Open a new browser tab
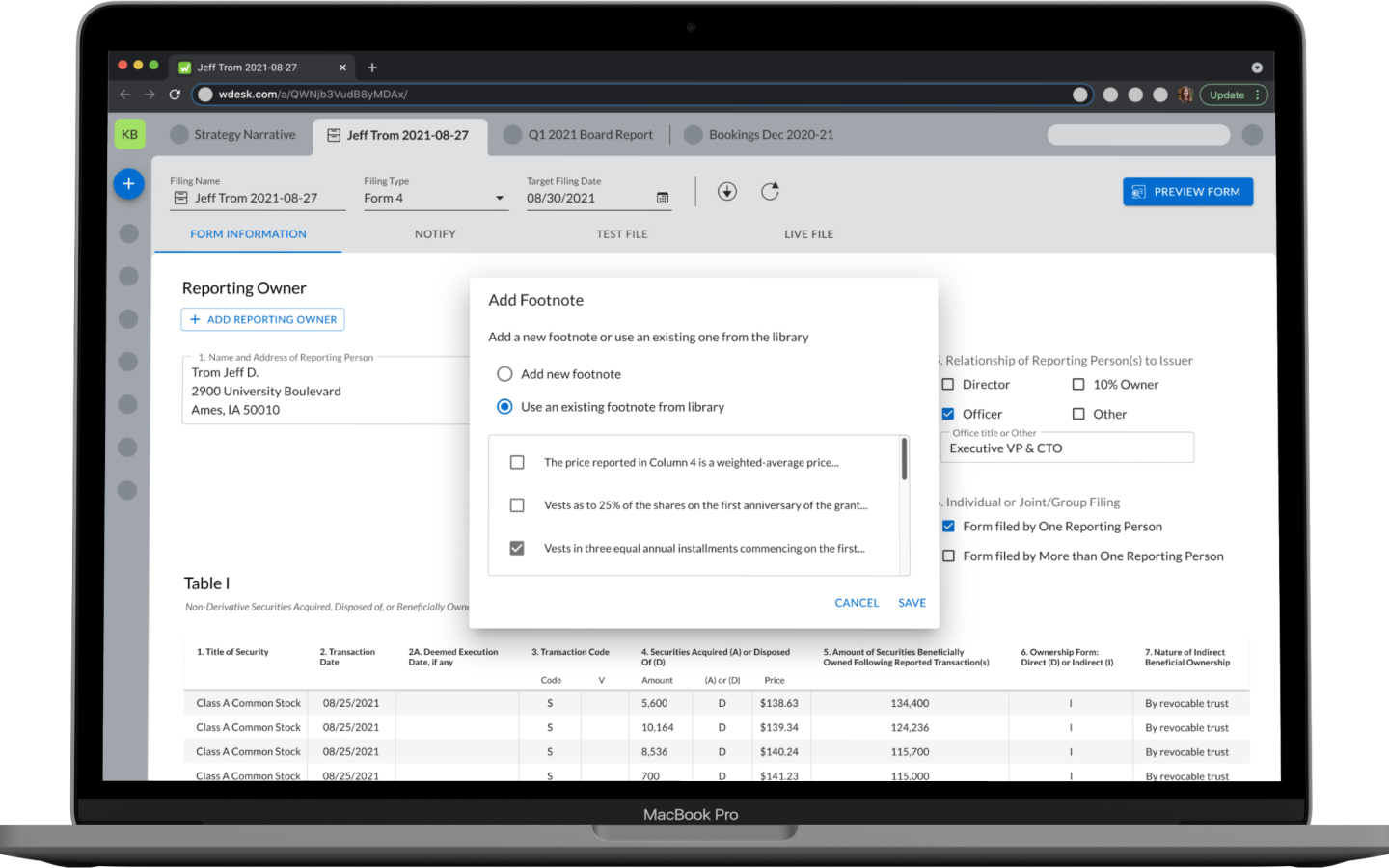This screenshot has height=868, width=1389. (x=372, y=68)
